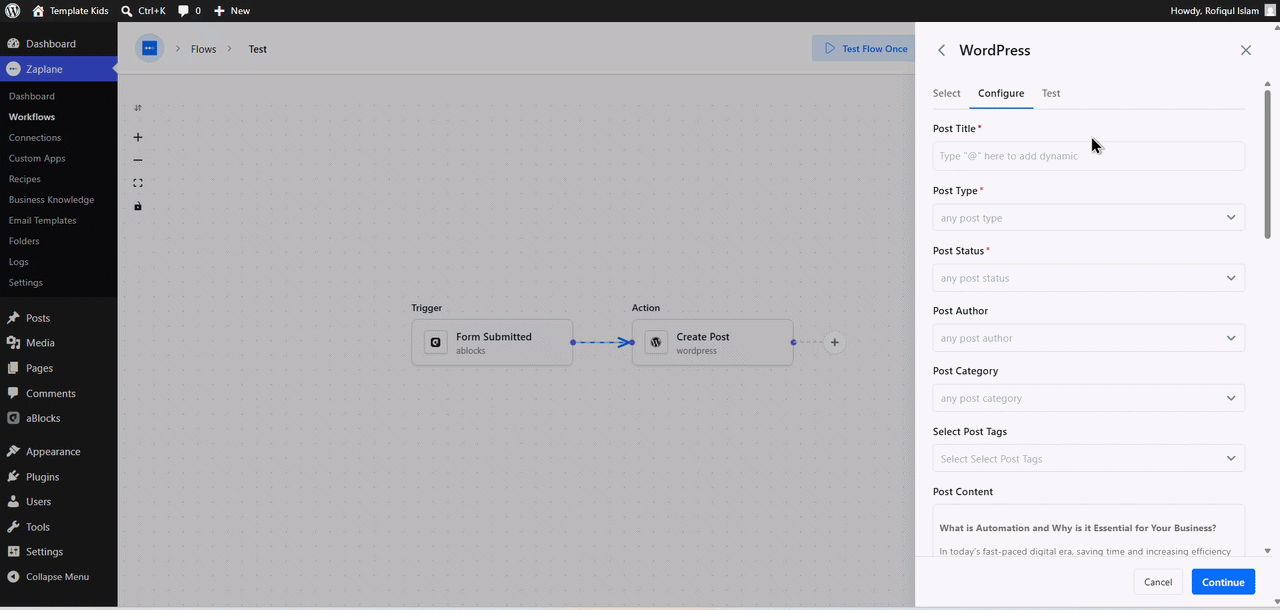Expand the Post Category dropdown

coord(1088,397)
